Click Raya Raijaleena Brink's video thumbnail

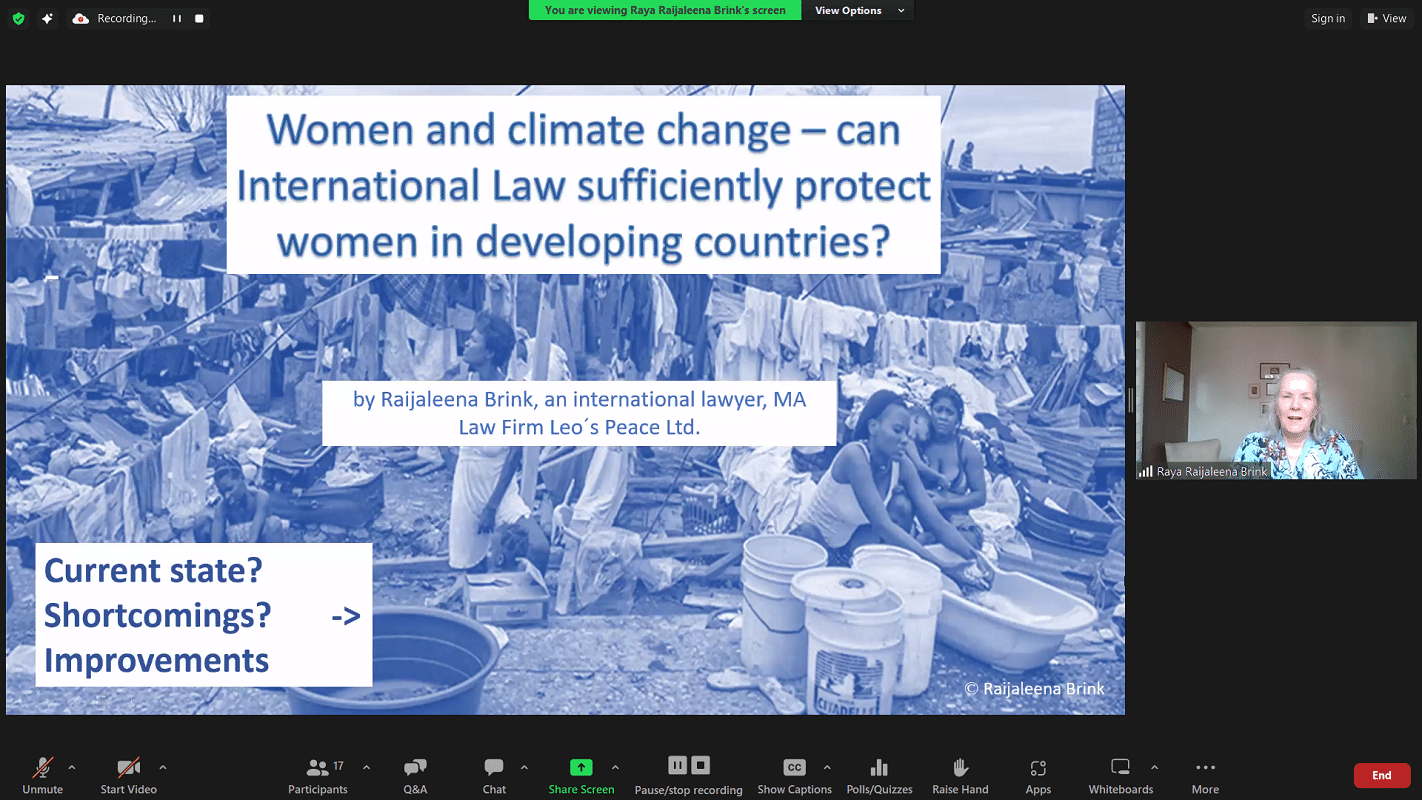point(1276,400)
